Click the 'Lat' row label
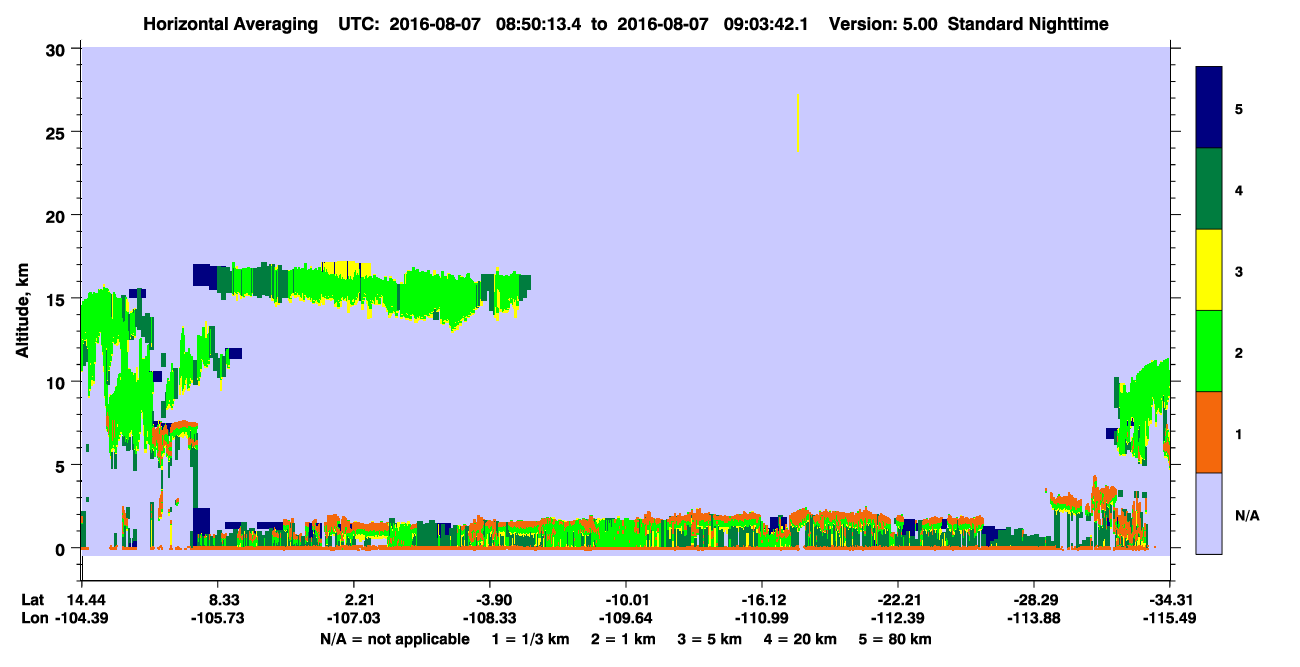 33,600
